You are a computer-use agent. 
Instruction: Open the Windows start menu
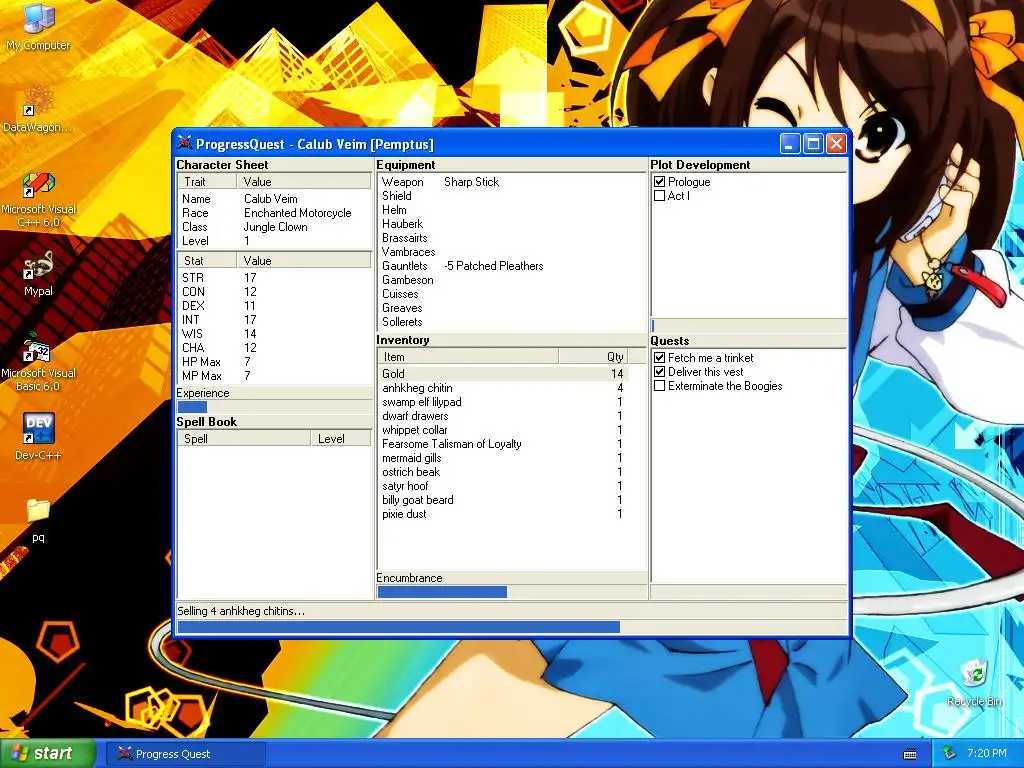coord(47,754)
